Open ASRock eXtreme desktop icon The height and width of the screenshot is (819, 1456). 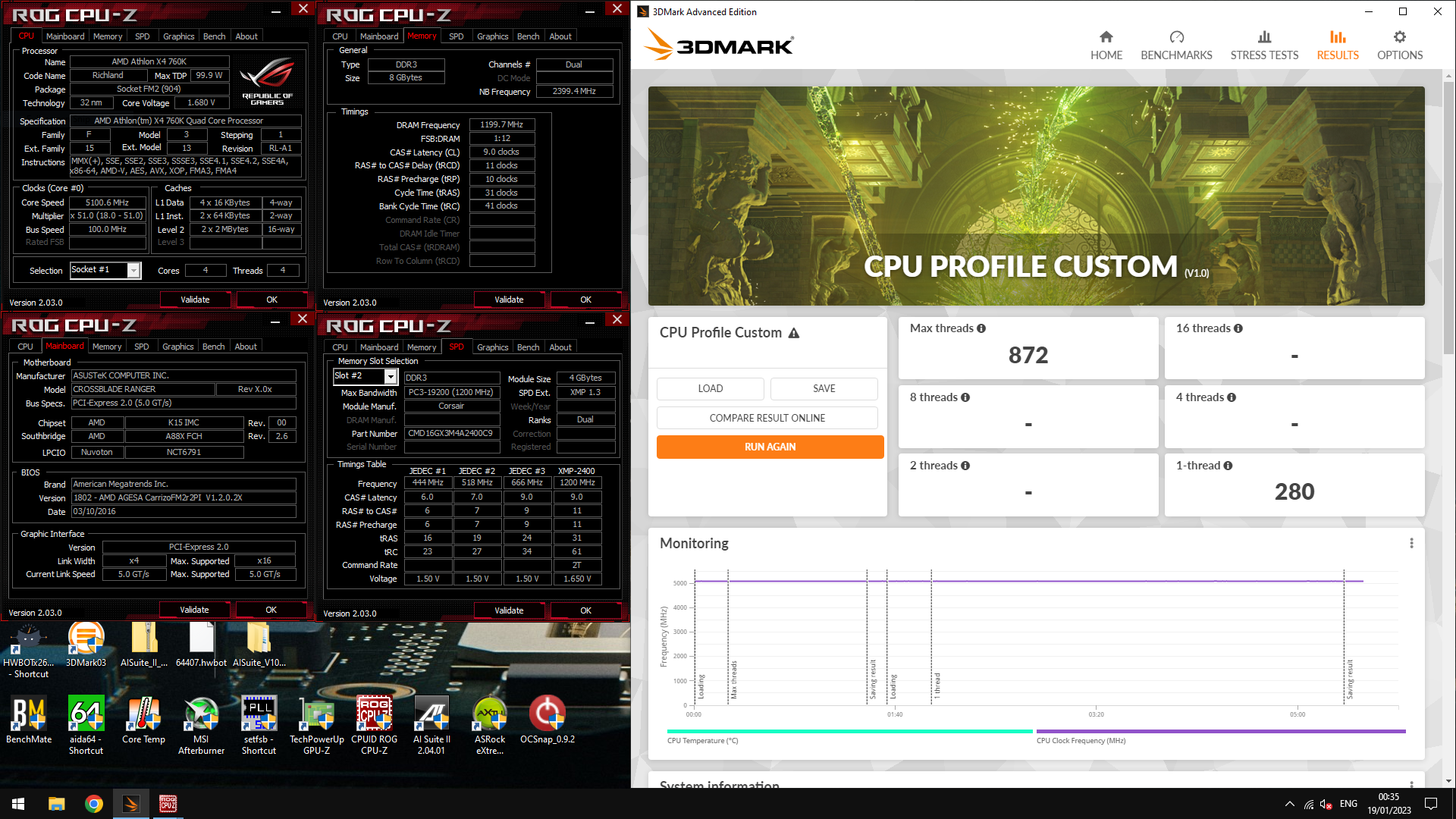pyautogui.click(x=490, y=724)
